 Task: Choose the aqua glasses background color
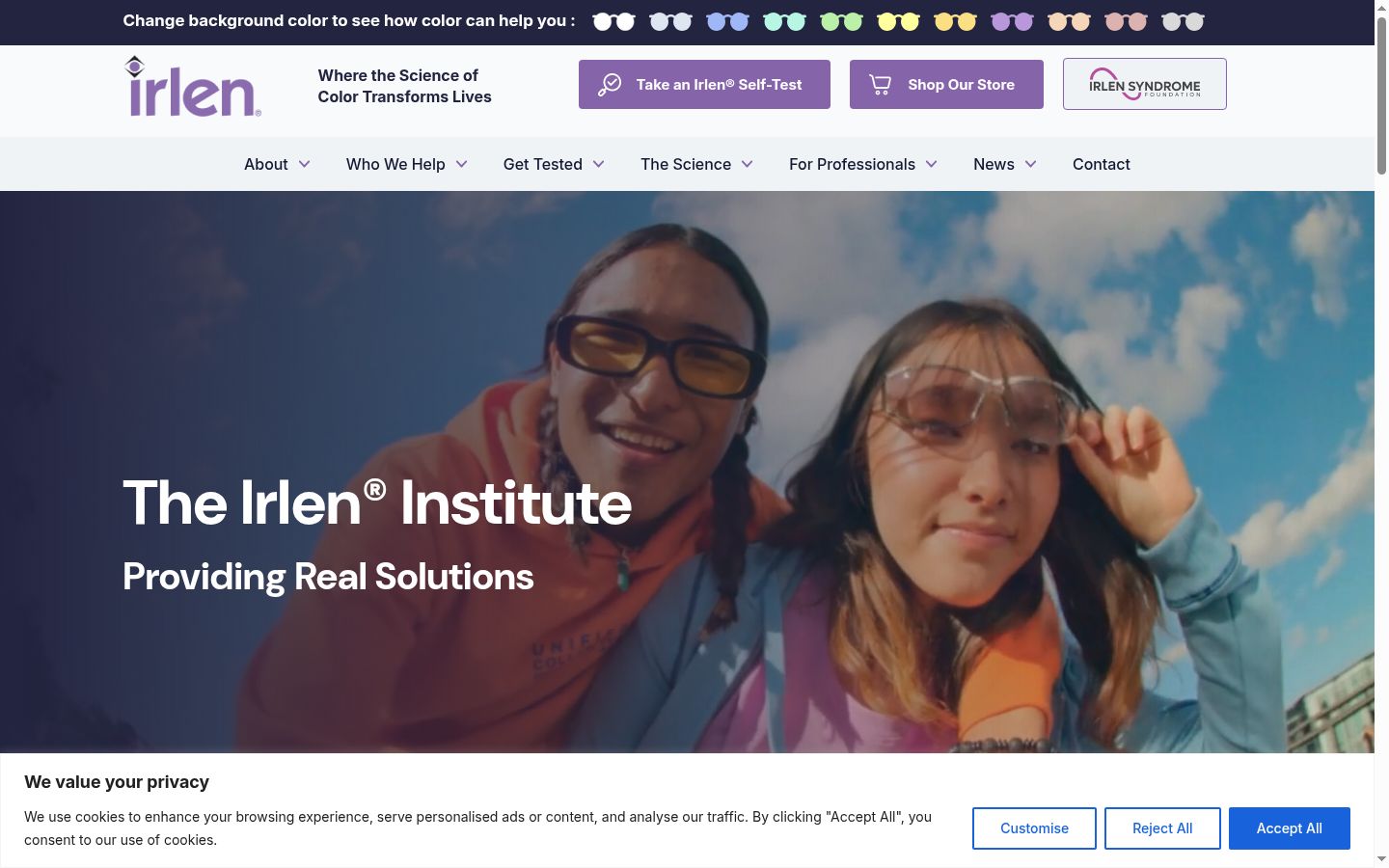[x=784, y=21]
